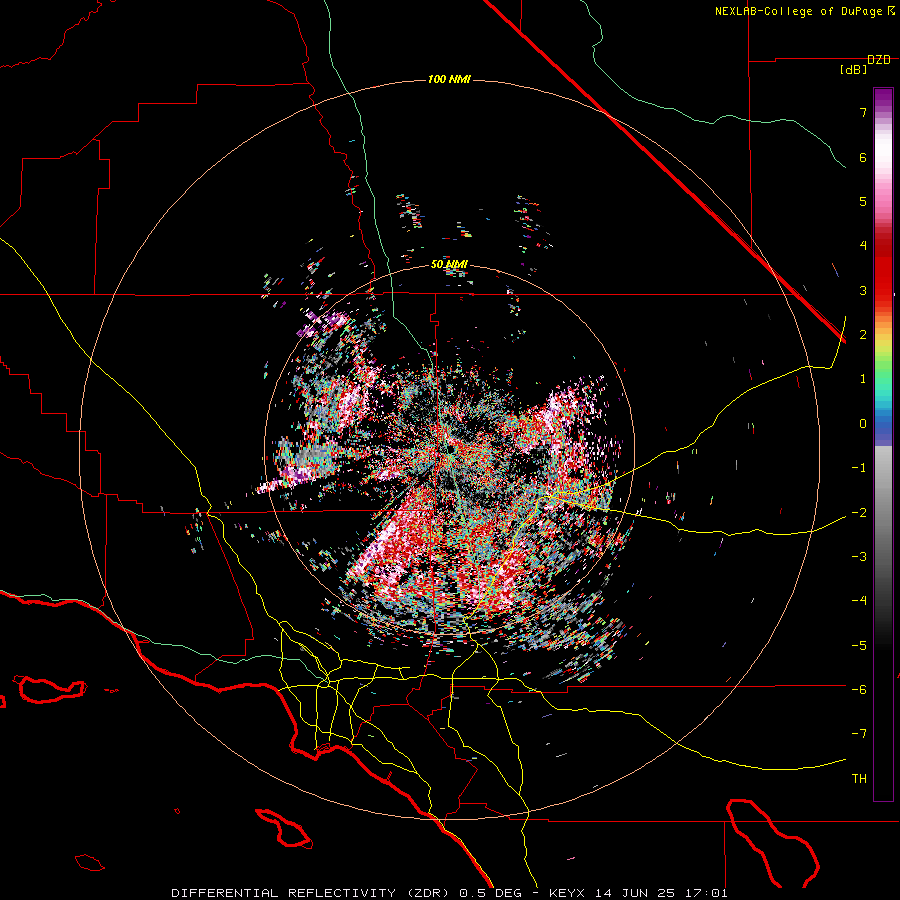The width and height of the screenshot is (900, 900).
Task: Click the -6 value on the color scale
Action: pyautogui.click(x=859, y=690)
